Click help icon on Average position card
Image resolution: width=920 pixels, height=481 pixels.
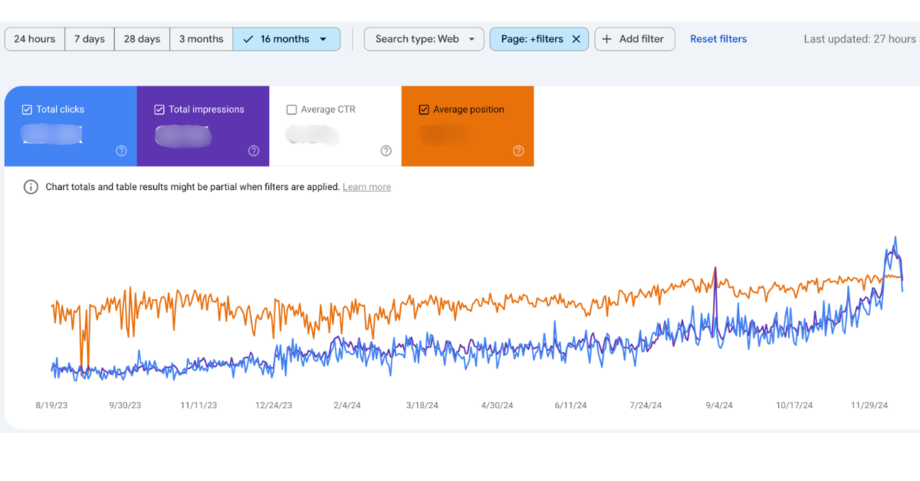518,151
